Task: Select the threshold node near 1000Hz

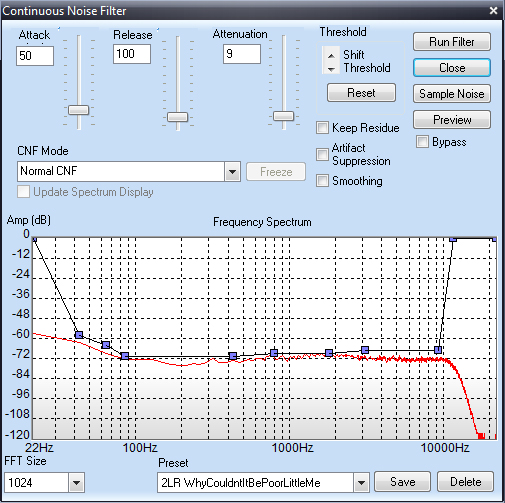Action: [274, 353]
